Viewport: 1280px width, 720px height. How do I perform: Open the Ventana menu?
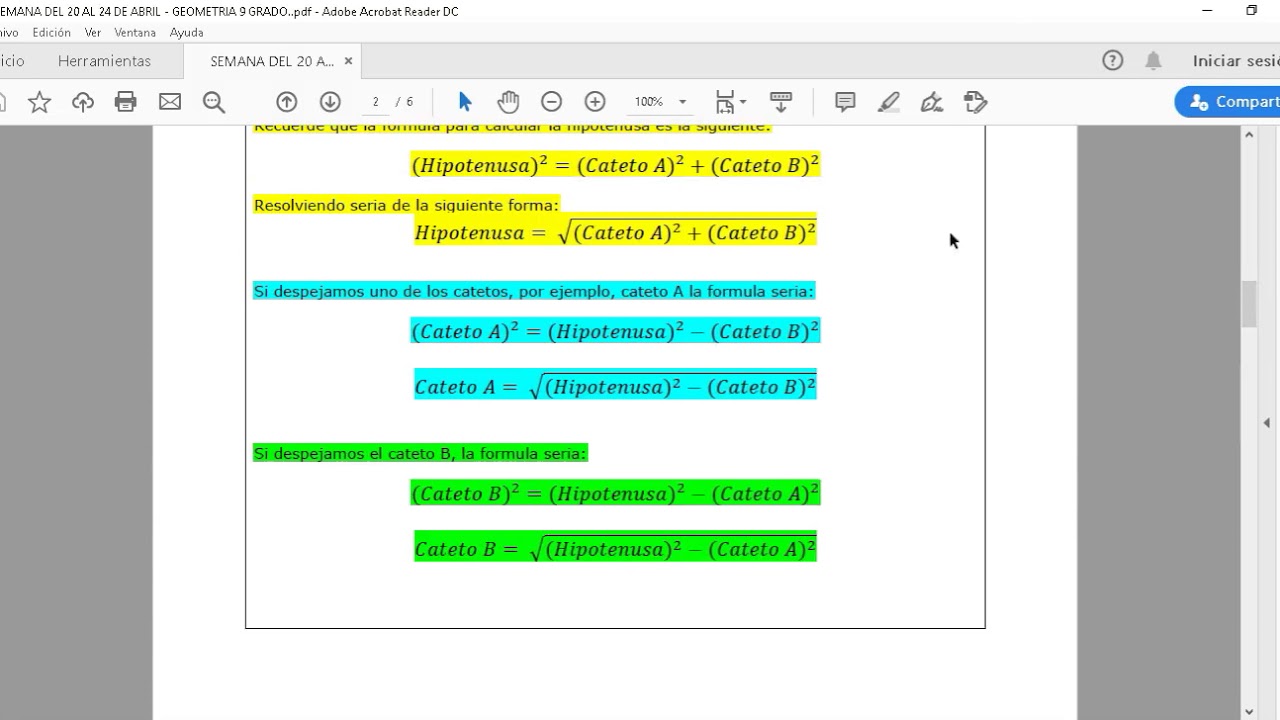pyautogui.click(x=135, y=32)
